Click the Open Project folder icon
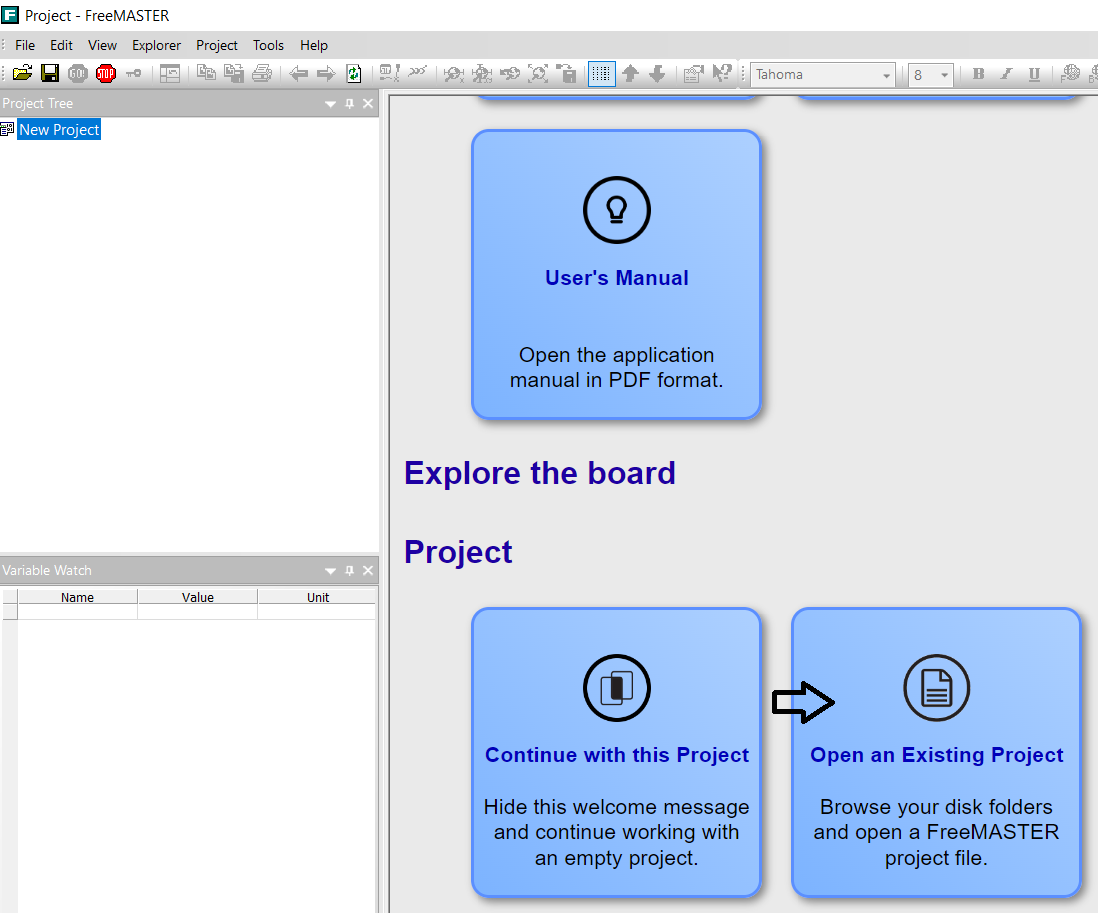Screen dimensions: 1098x913 [22, 74]
